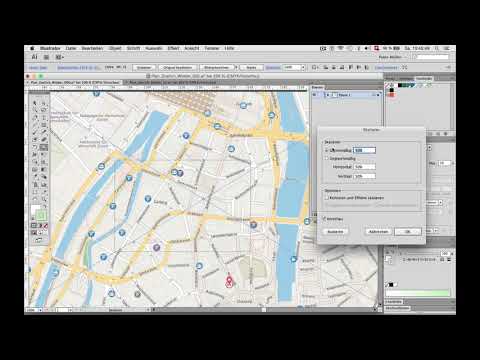Select the Ungleichmäßig radio option
Viewport: 480px width, 360px height.
(327, 158)
